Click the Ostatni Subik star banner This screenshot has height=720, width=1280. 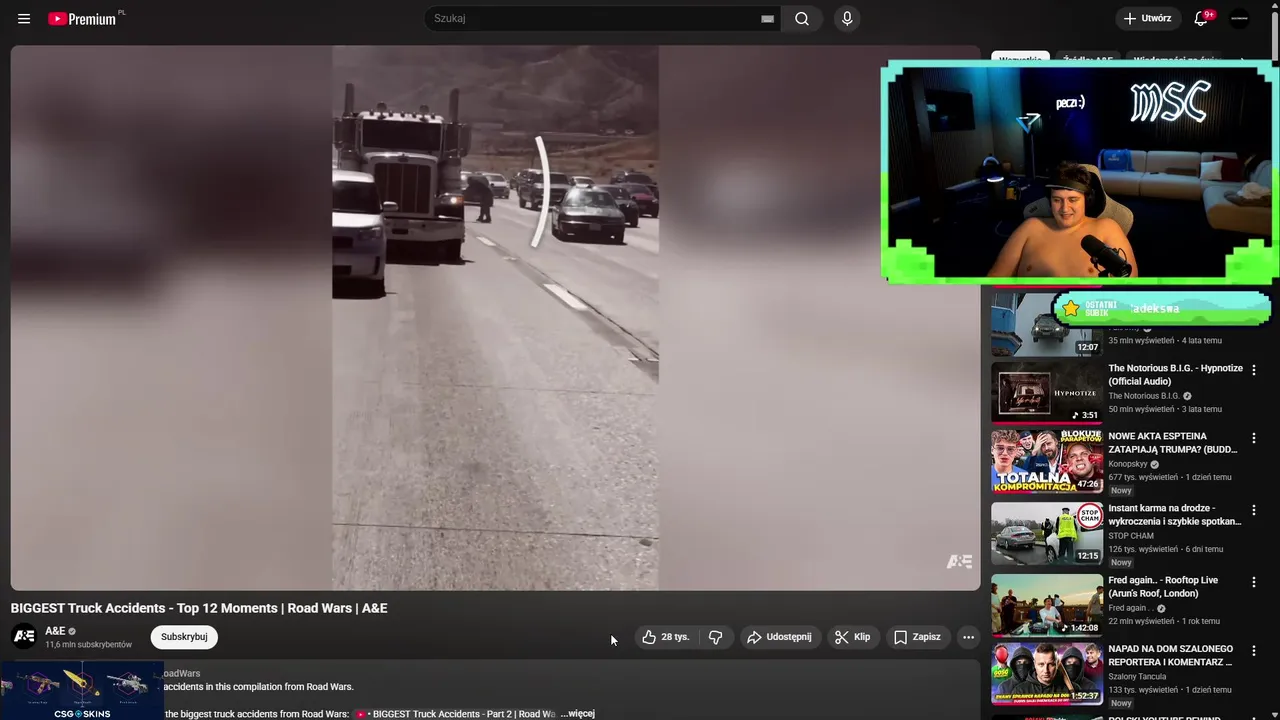[x=1163, y=309]
